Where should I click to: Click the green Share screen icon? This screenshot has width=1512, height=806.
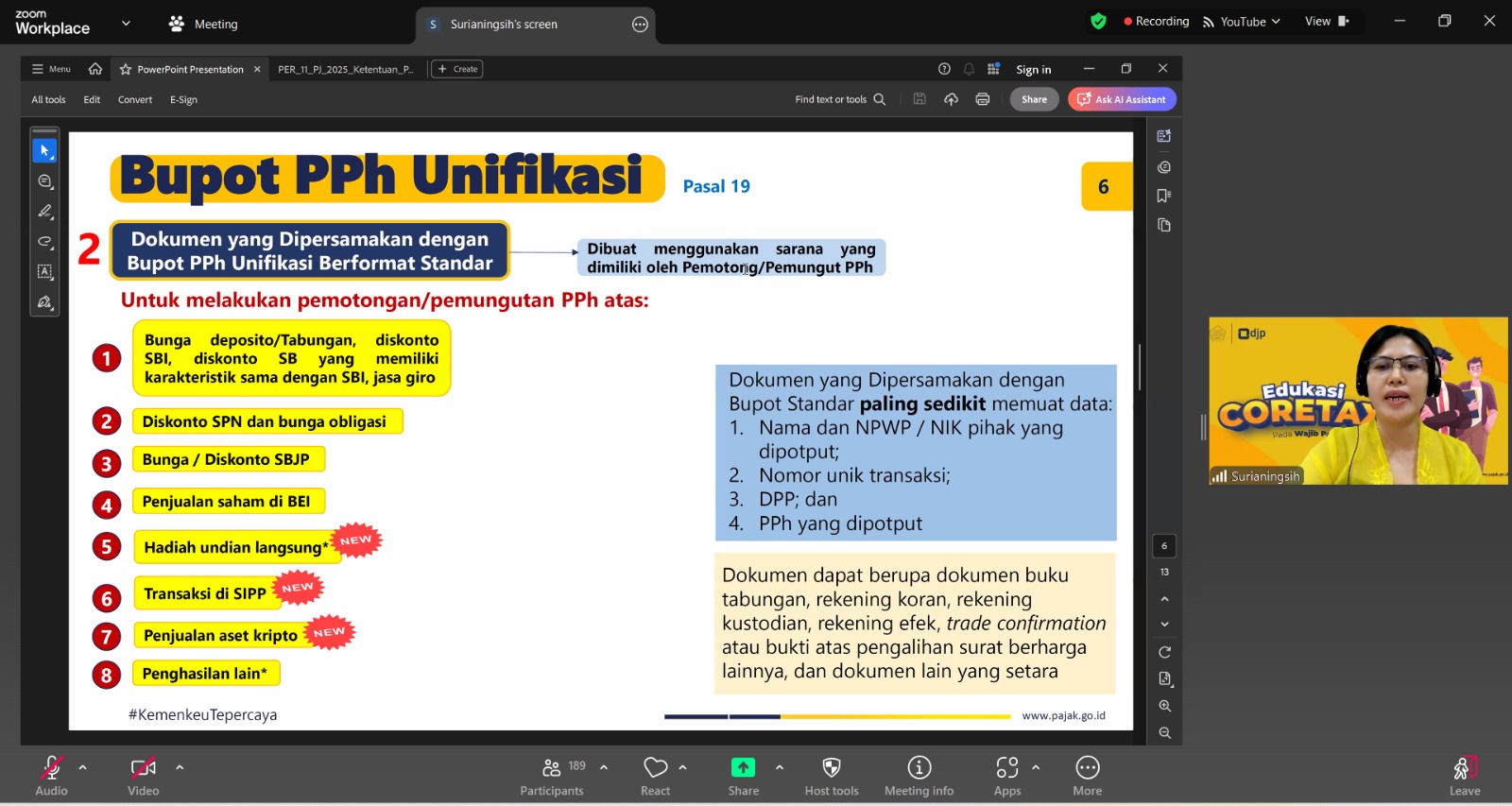[x=743, y=768]
